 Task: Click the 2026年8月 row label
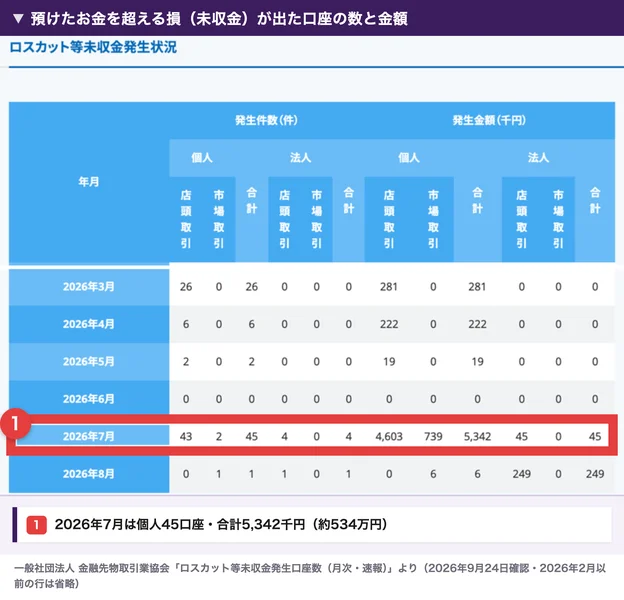(89, 474)
